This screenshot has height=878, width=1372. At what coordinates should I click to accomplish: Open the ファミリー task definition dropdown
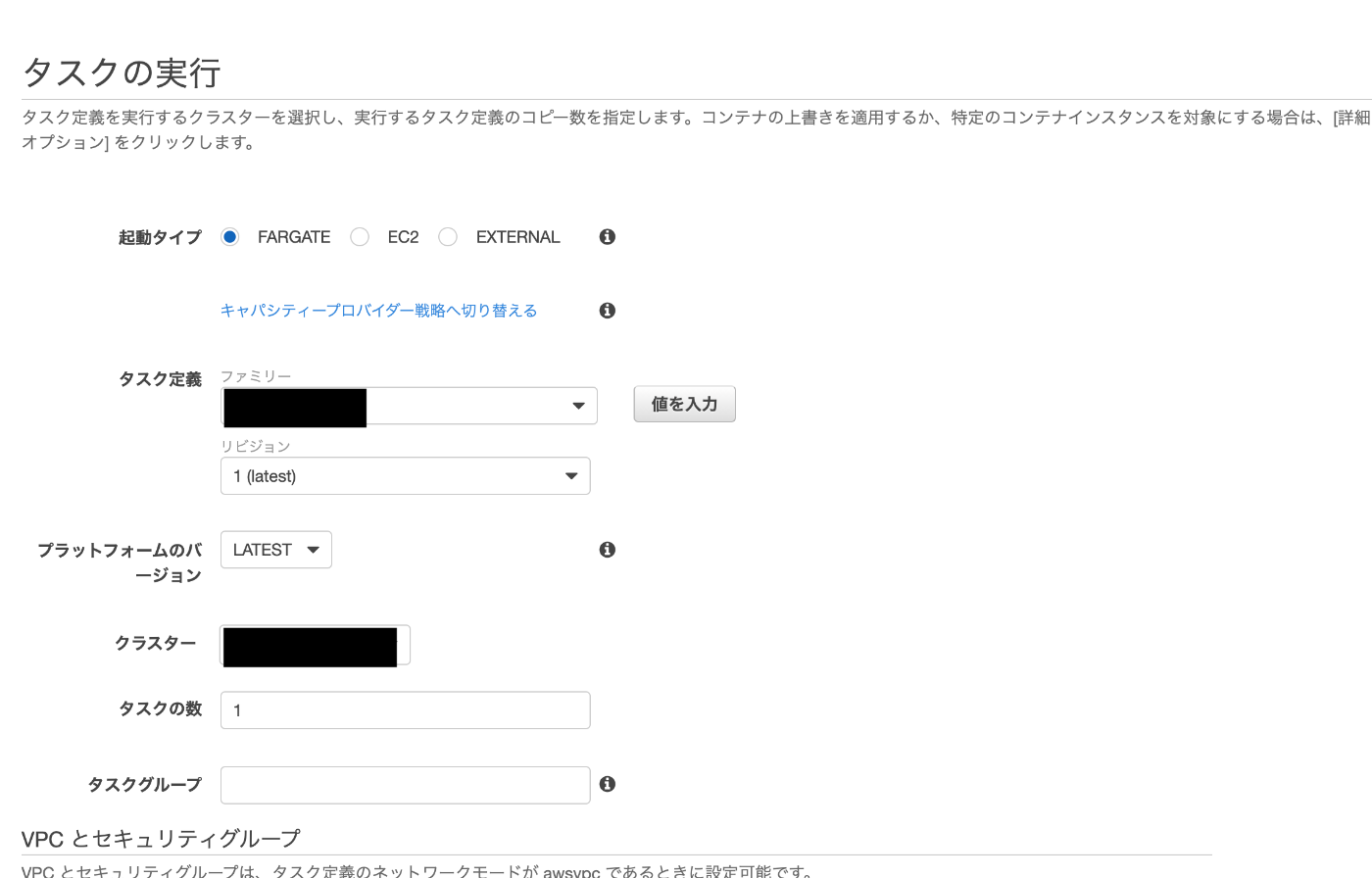409,406
